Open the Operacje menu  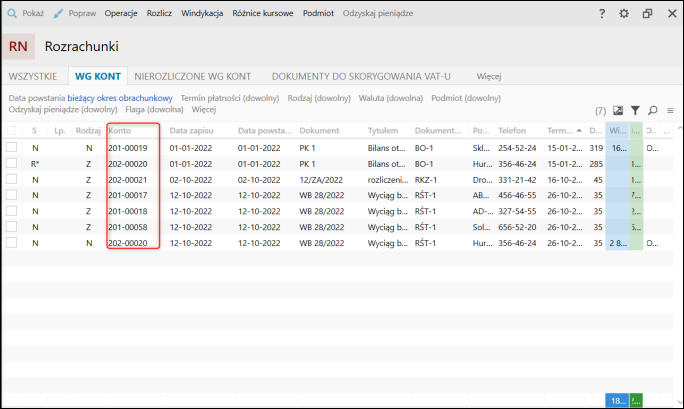pyautogui.click(x=121, y=14)
